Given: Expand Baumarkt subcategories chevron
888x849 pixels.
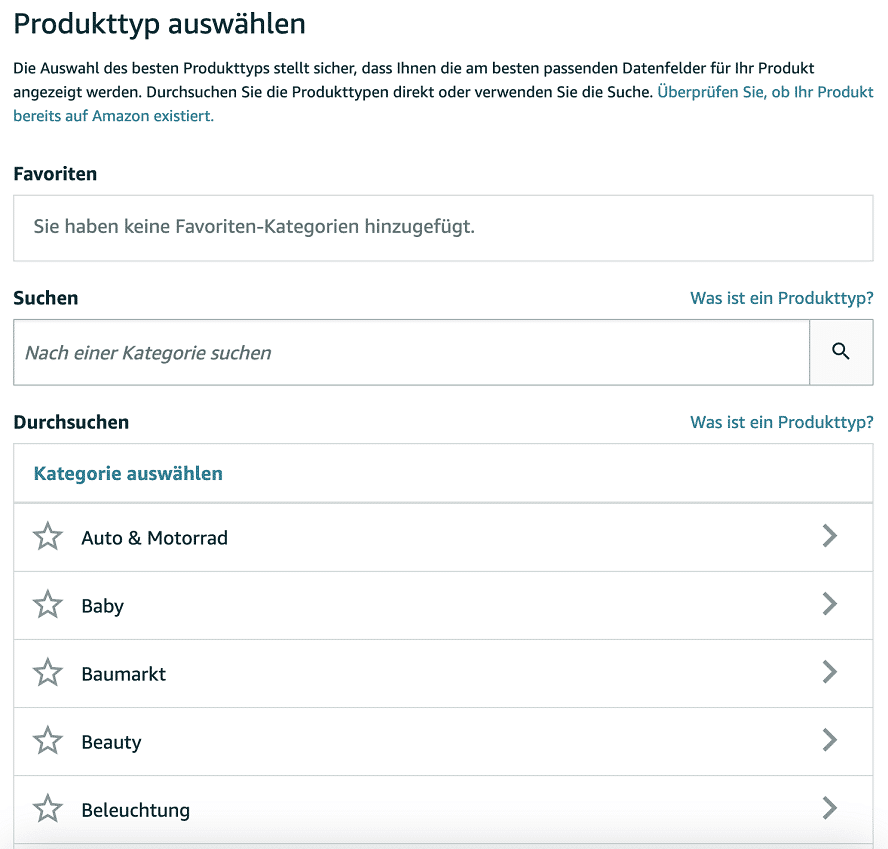Looking at the screenshot, I should point(829,672).
